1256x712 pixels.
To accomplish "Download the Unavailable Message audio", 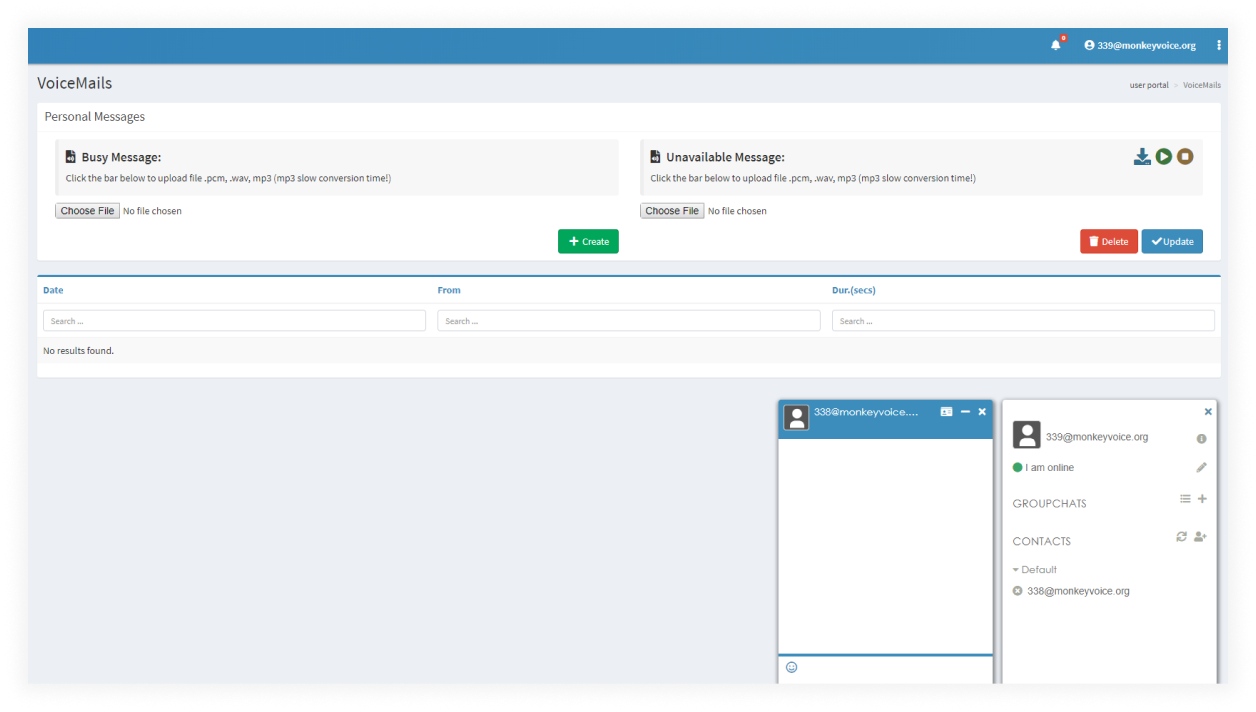I will pyautogui.click(x=1142, y=157).
